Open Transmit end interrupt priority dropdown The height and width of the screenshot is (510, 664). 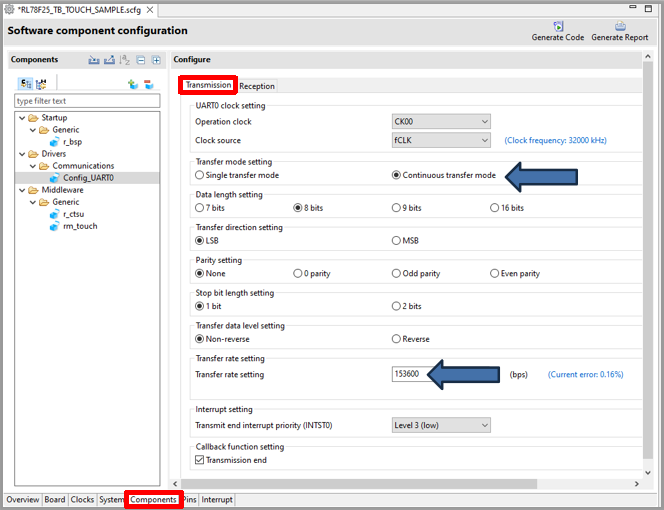[x=441, y=425]
